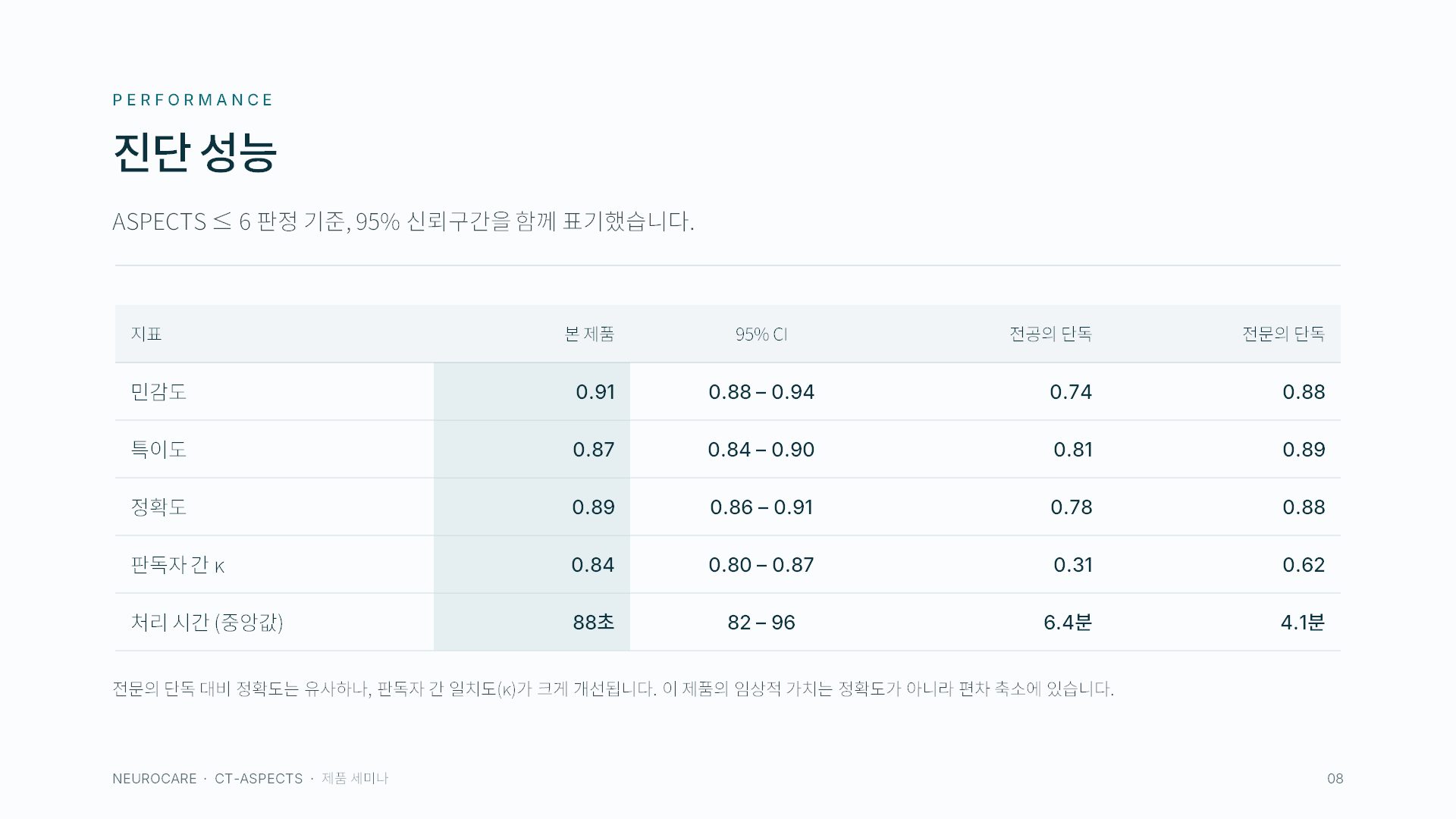Click the page number 08
1456x819 pixels.
[1335, 779]
